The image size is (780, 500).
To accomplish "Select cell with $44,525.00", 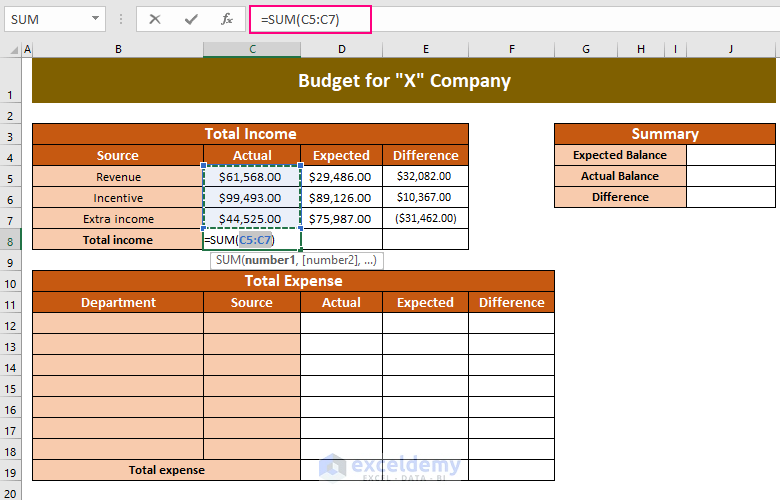I will (252, 218).
